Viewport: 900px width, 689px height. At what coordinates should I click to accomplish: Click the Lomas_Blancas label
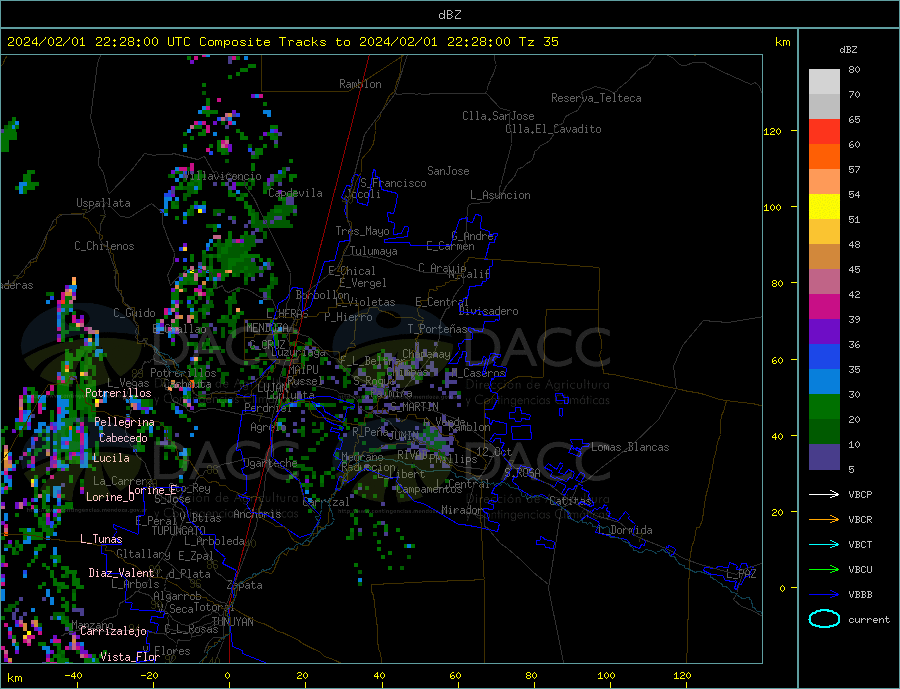[x=630, y=447]
